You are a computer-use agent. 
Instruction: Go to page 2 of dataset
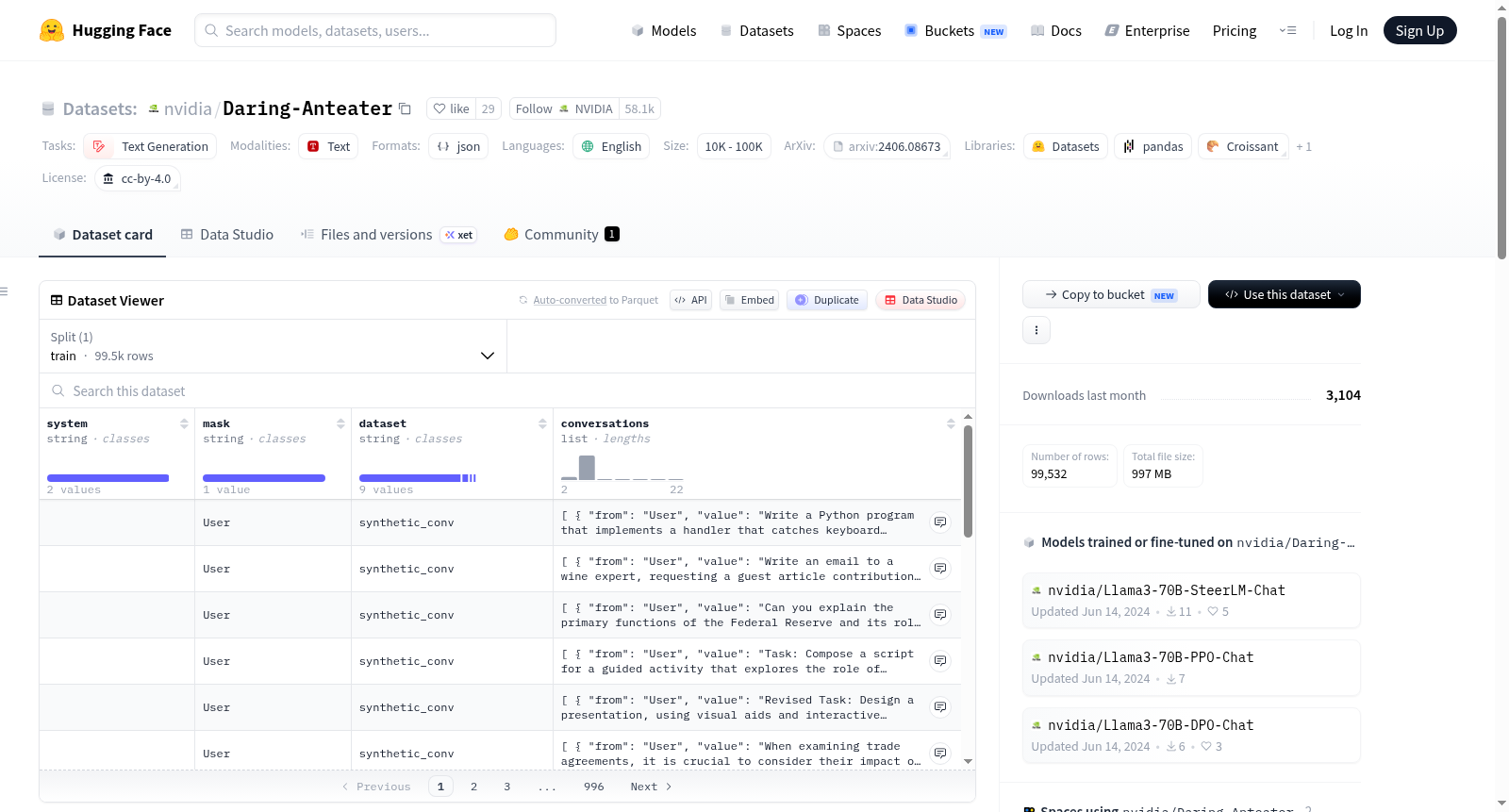click(473, 787)
